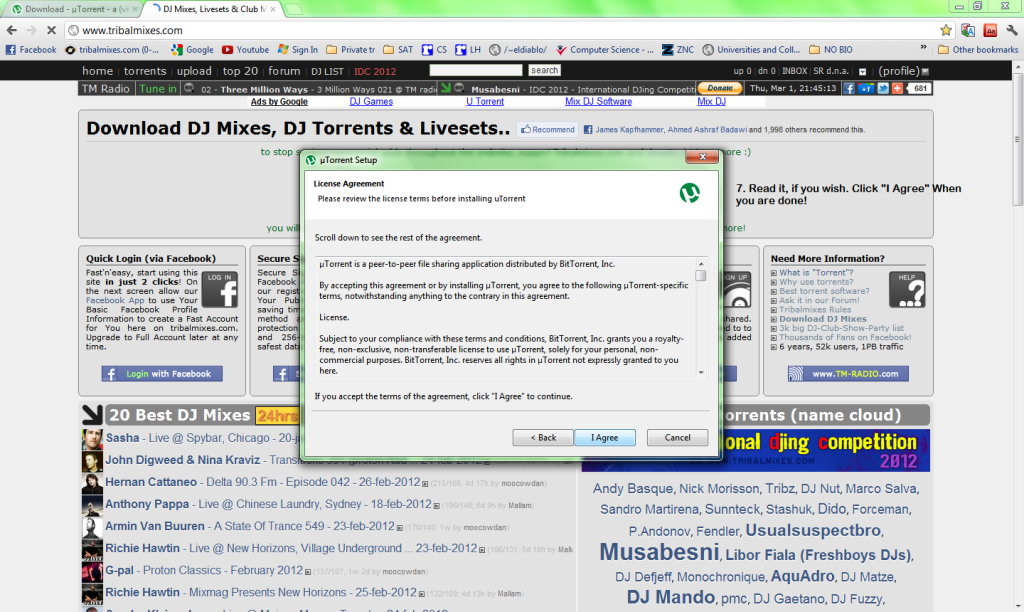The height and width of the screenshot is (612, 1024).
Task: Click Cancel in the µTorrent Setup dialog
Action: (677, 438)
